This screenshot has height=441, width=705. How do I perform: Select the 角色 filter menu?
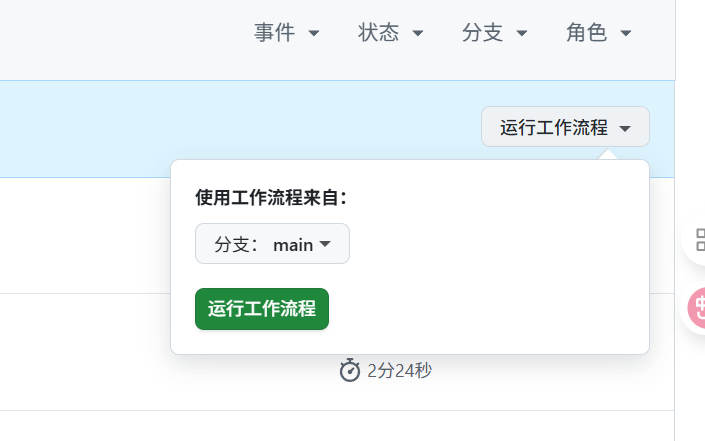point(598,33)
